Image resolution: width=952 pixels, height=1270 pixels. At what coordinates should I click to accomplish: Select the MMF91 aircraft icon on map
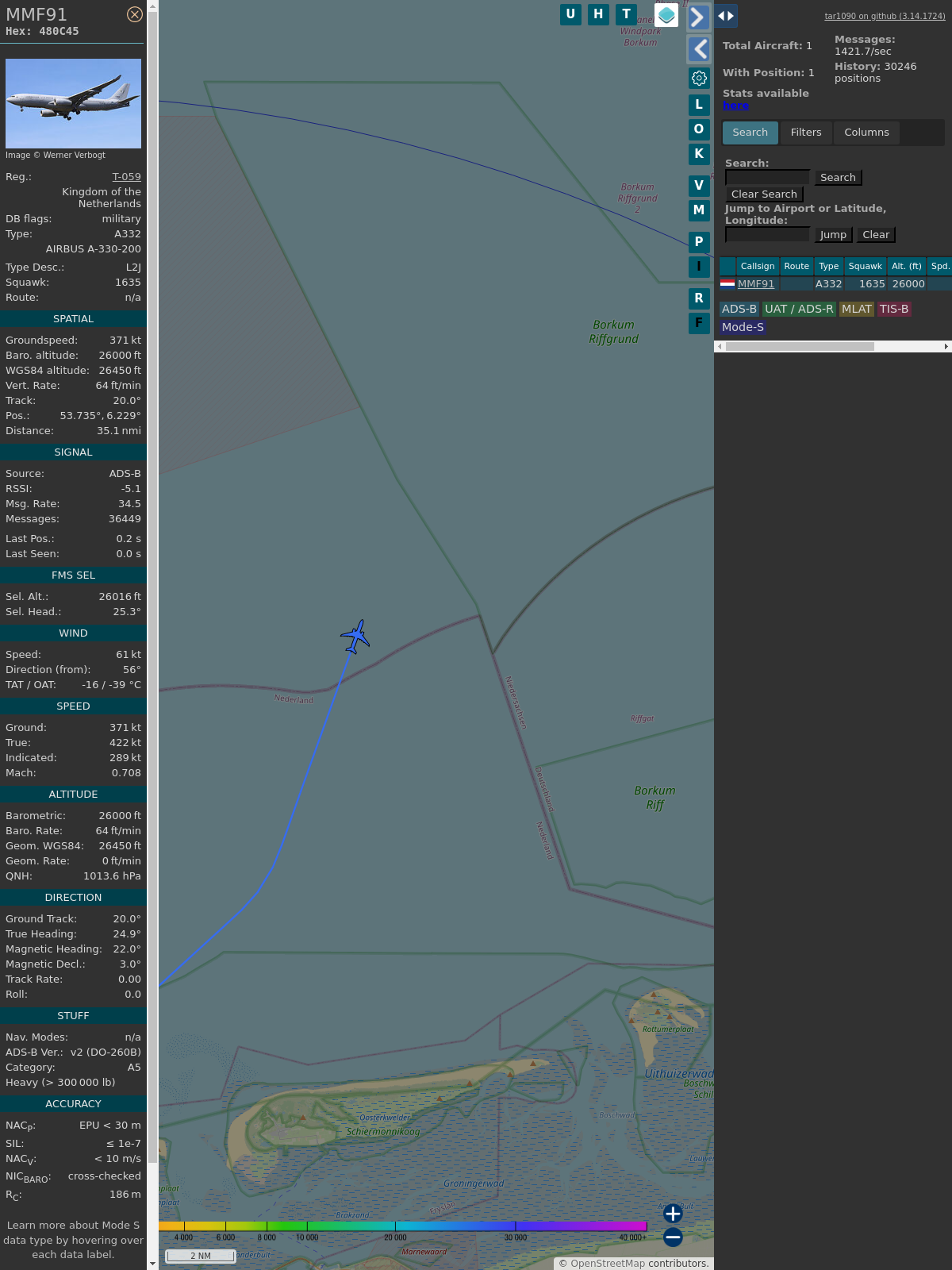point(355,637)
